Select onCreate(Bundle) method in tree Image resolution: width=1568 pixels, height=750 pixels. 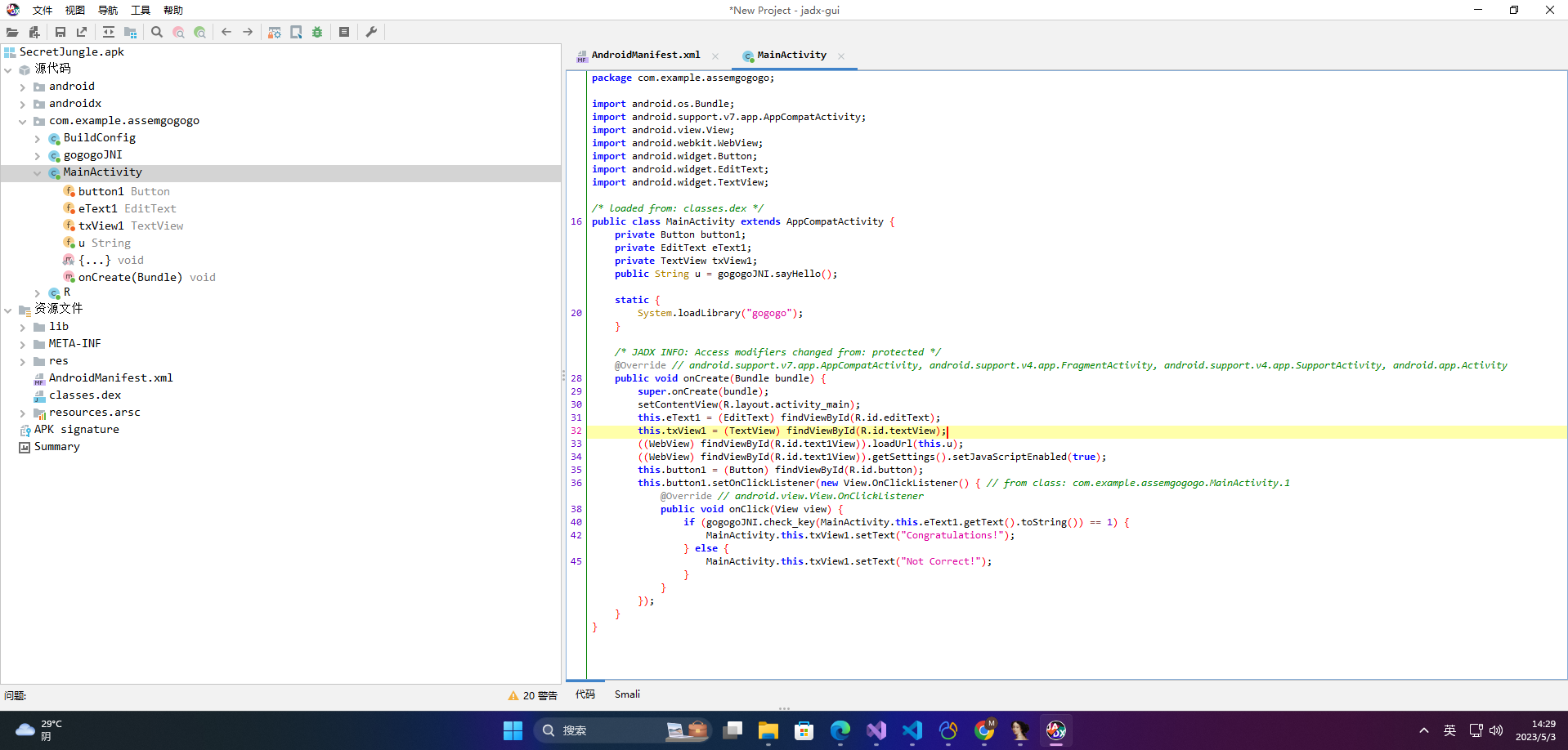(140, 277)
